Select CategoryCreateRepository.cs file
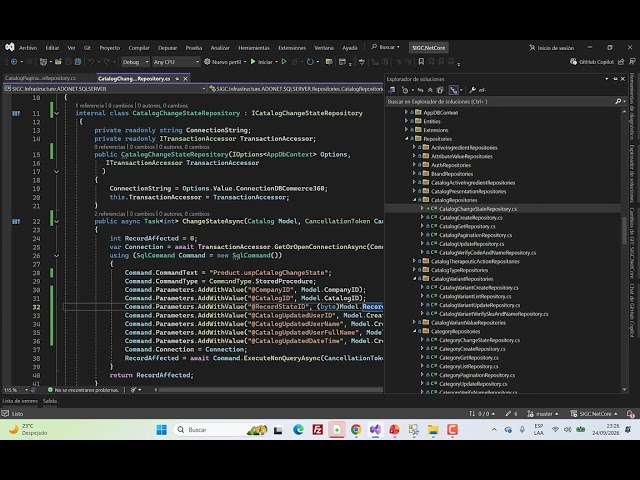Viewport: 640px width, 480px height. pyautogui.click(x=472, y=349)
